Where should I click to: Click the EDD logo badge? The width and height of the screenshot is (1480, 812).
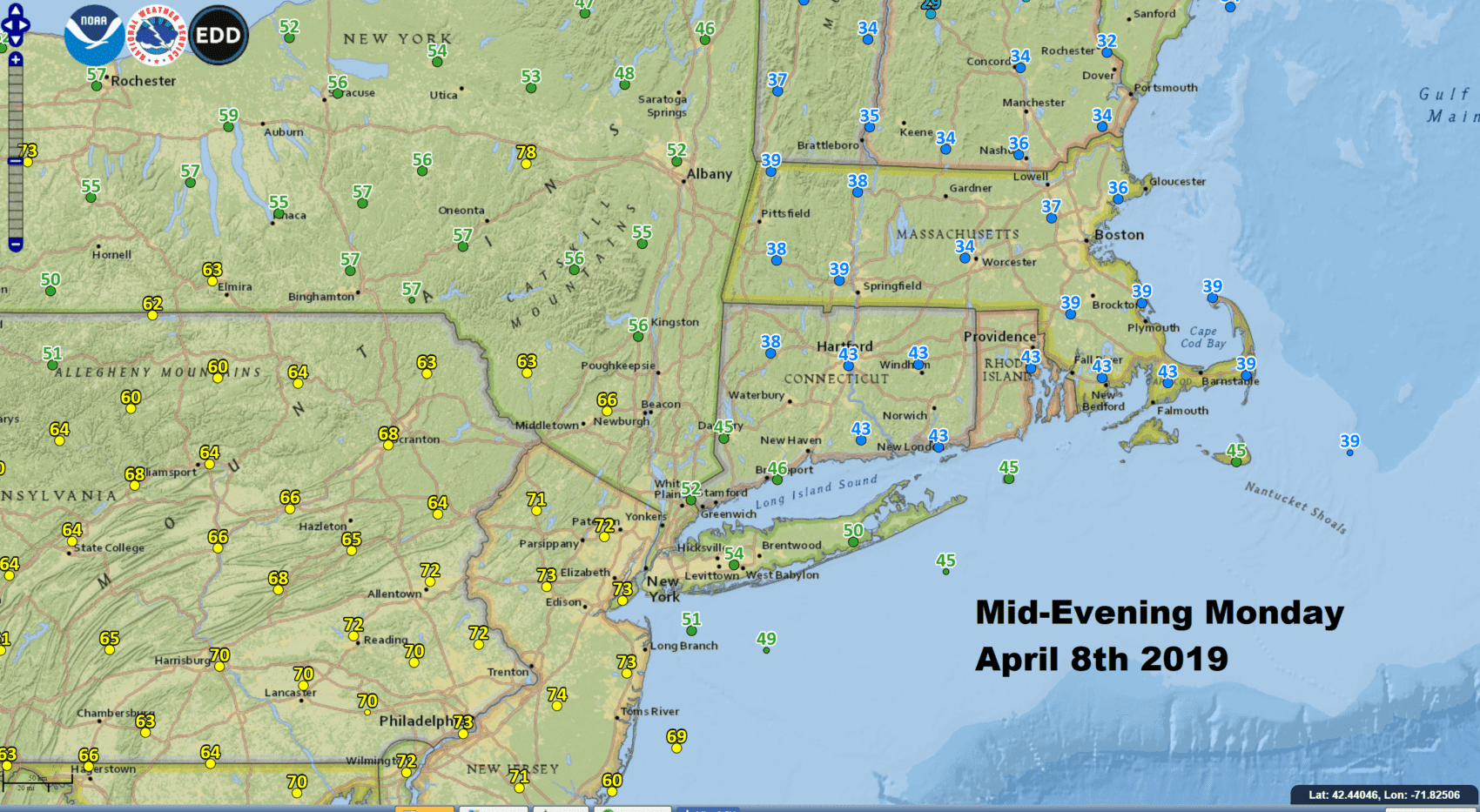(219, 36)
